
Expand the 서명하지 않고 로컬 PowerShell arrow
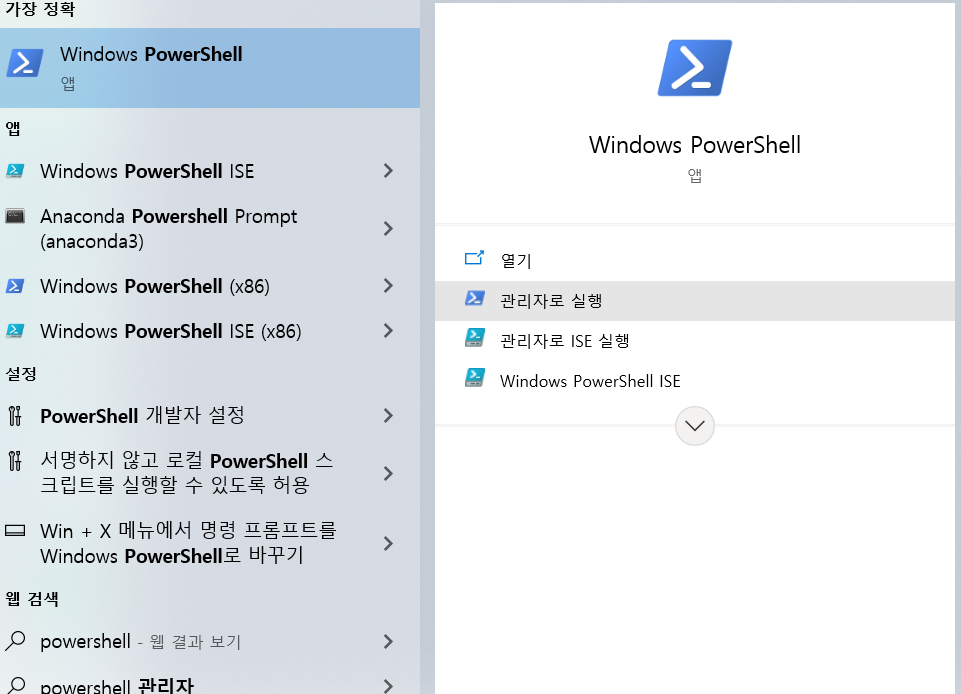tap(388, 473)
